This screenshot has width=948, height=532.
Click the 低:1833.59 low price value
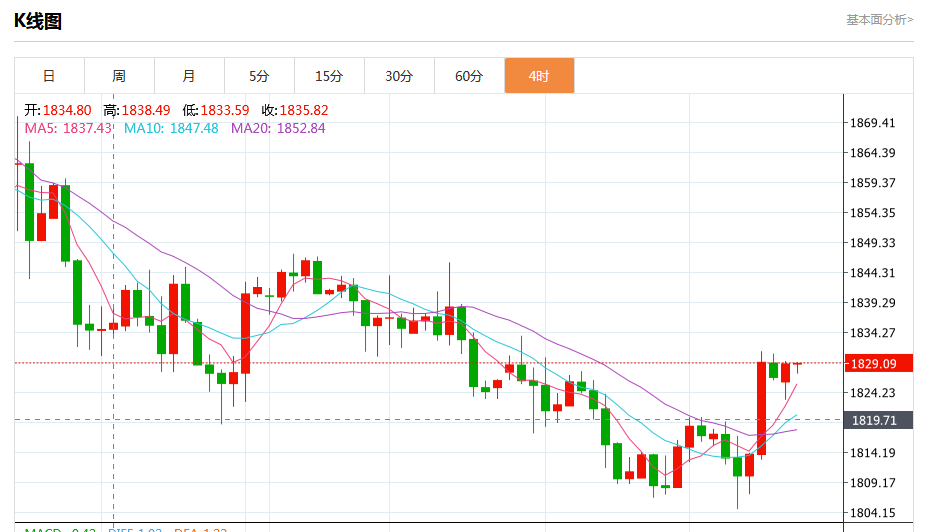click(216, 110)
